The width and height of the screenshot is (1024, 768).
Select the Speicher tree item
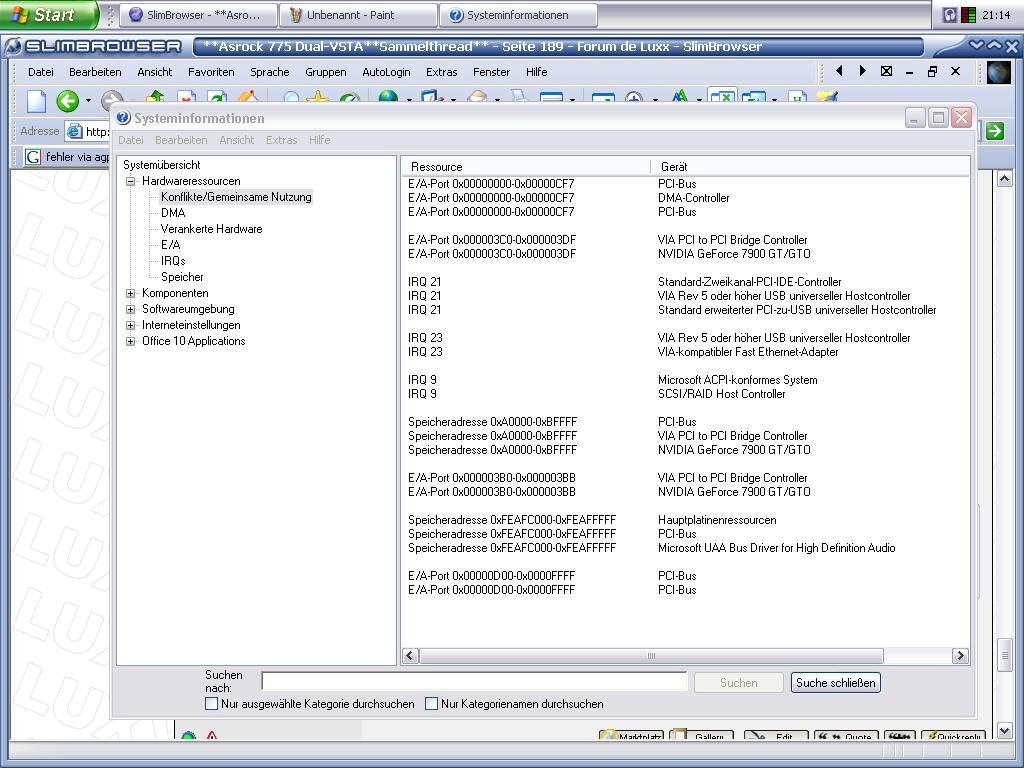(x=182, y=277)
